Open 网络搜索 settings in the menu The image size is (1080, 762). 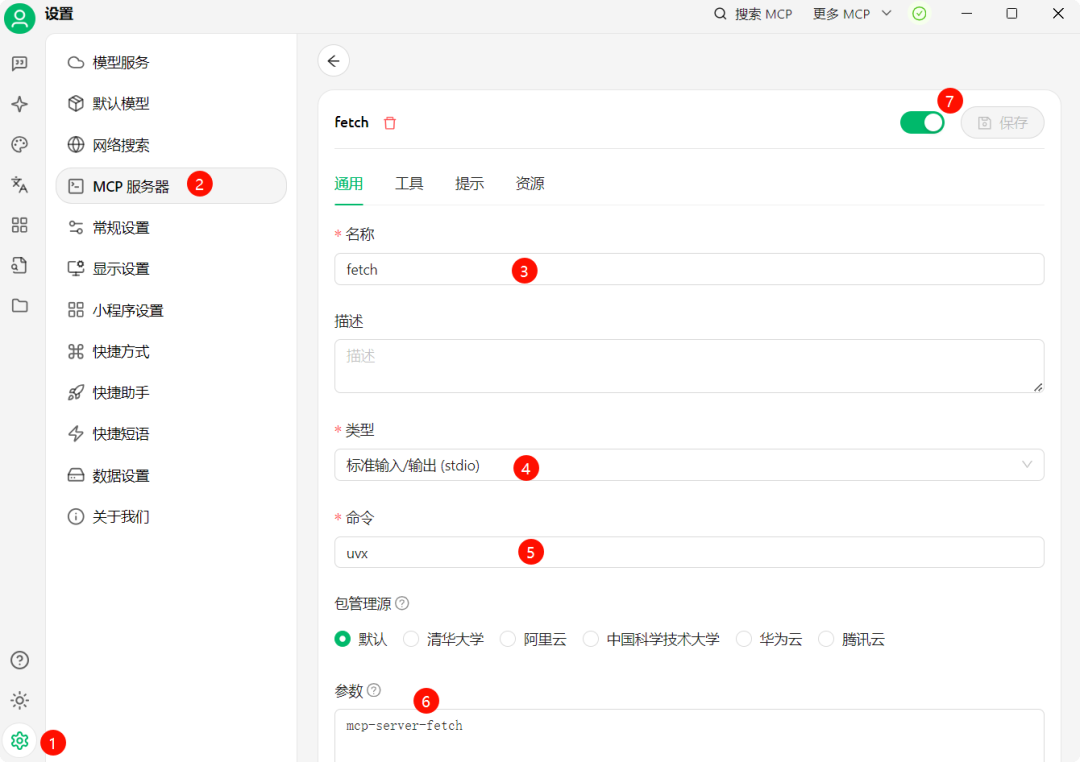121,145
